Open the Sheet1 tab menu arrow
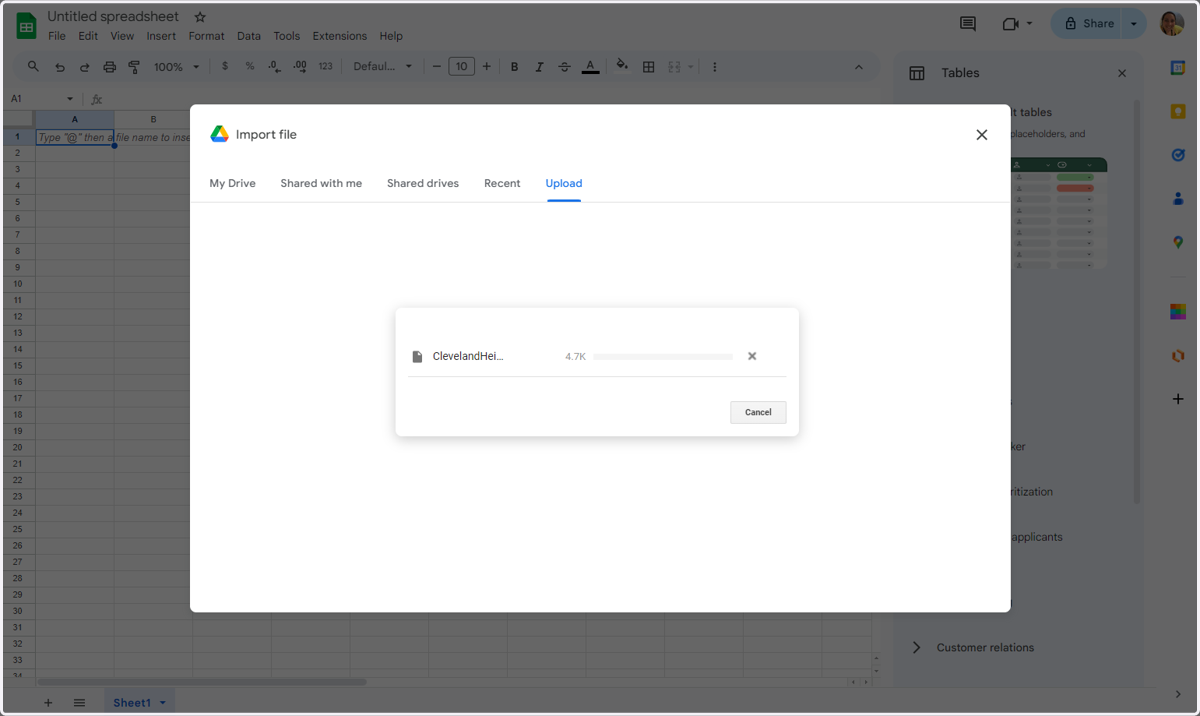The height and width of the screenshot is (716, 1200). pos(163,703)
